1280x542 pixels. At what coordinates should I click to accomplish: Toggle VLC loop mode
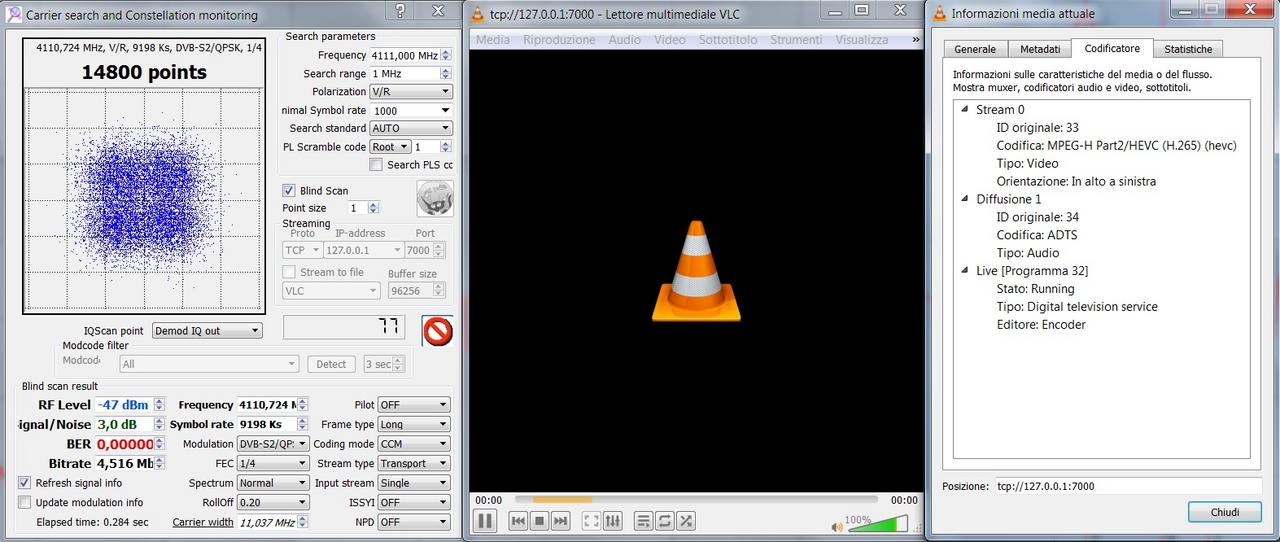[664, 521]
